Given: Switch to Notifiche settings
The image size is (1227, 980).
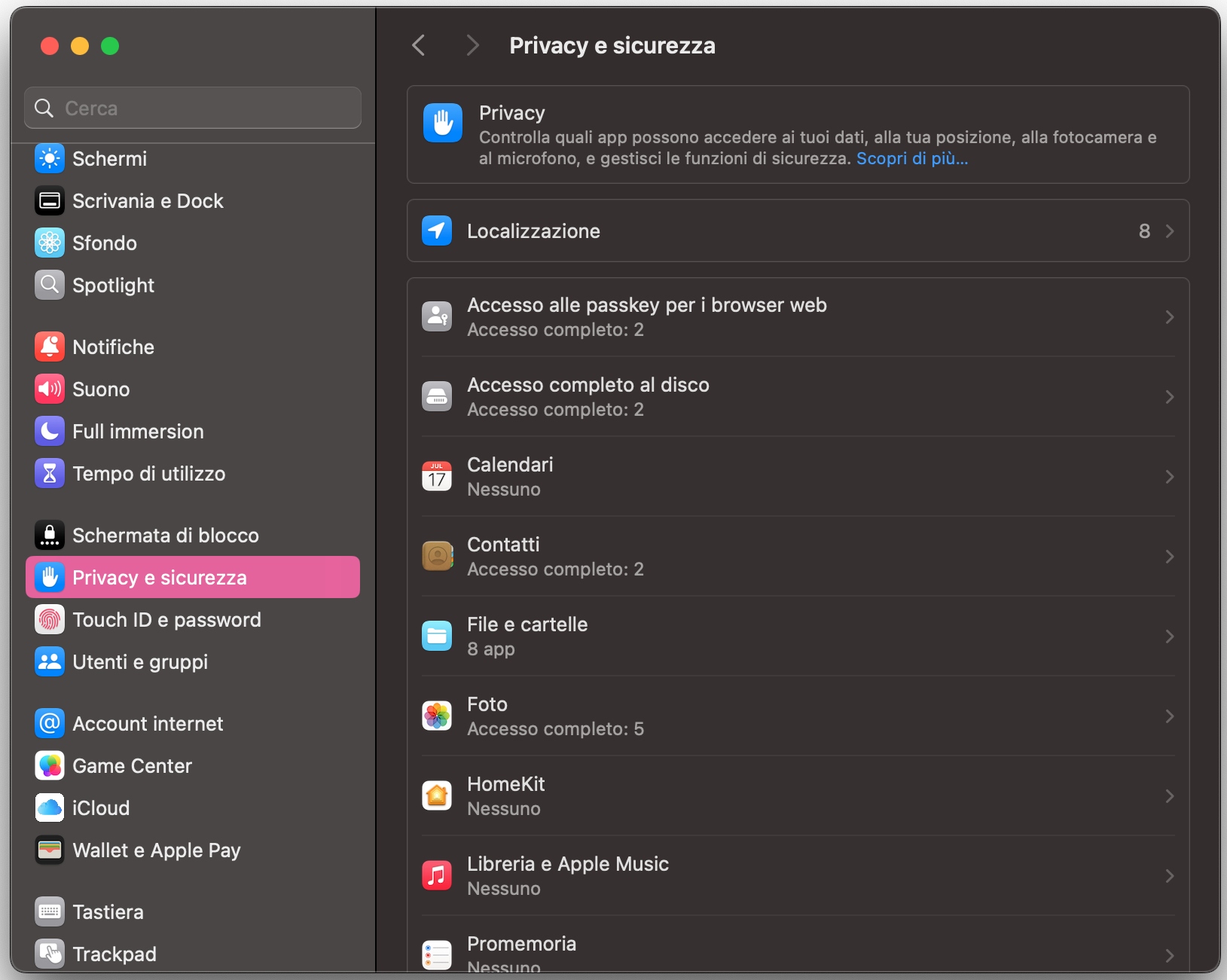Looking at the screenshot, I should coord(114,347).
